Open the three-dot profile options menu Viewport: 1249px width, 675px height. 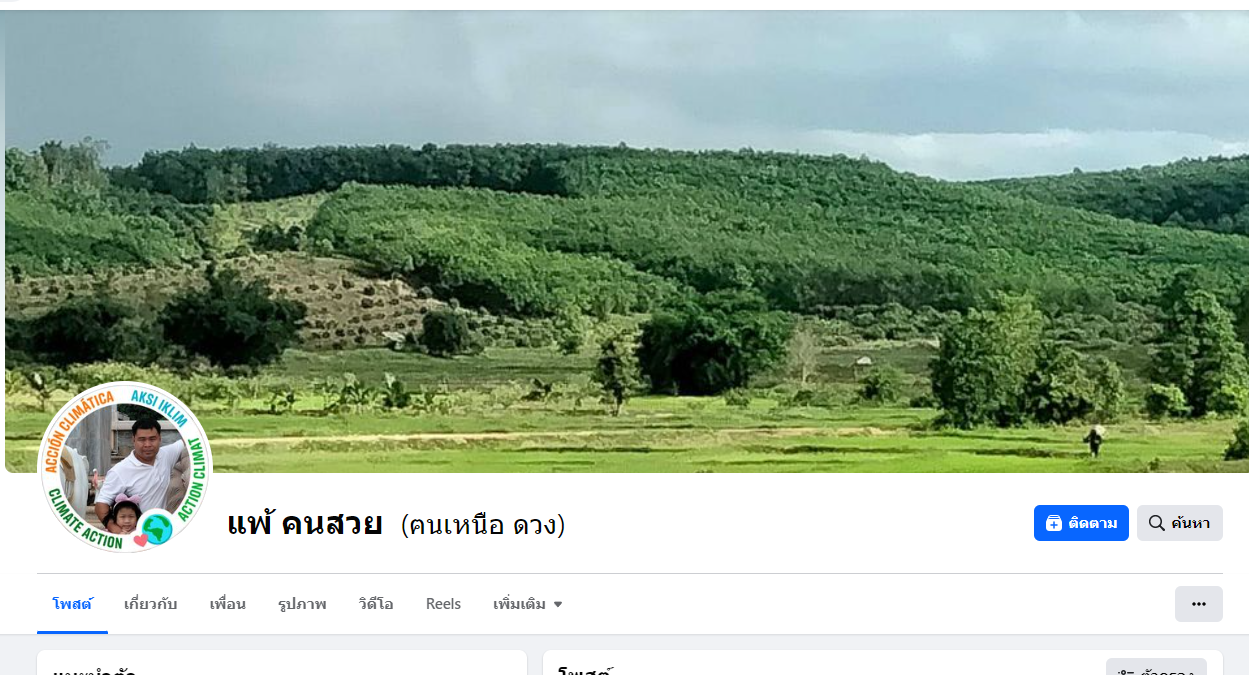coord(1199,604)
